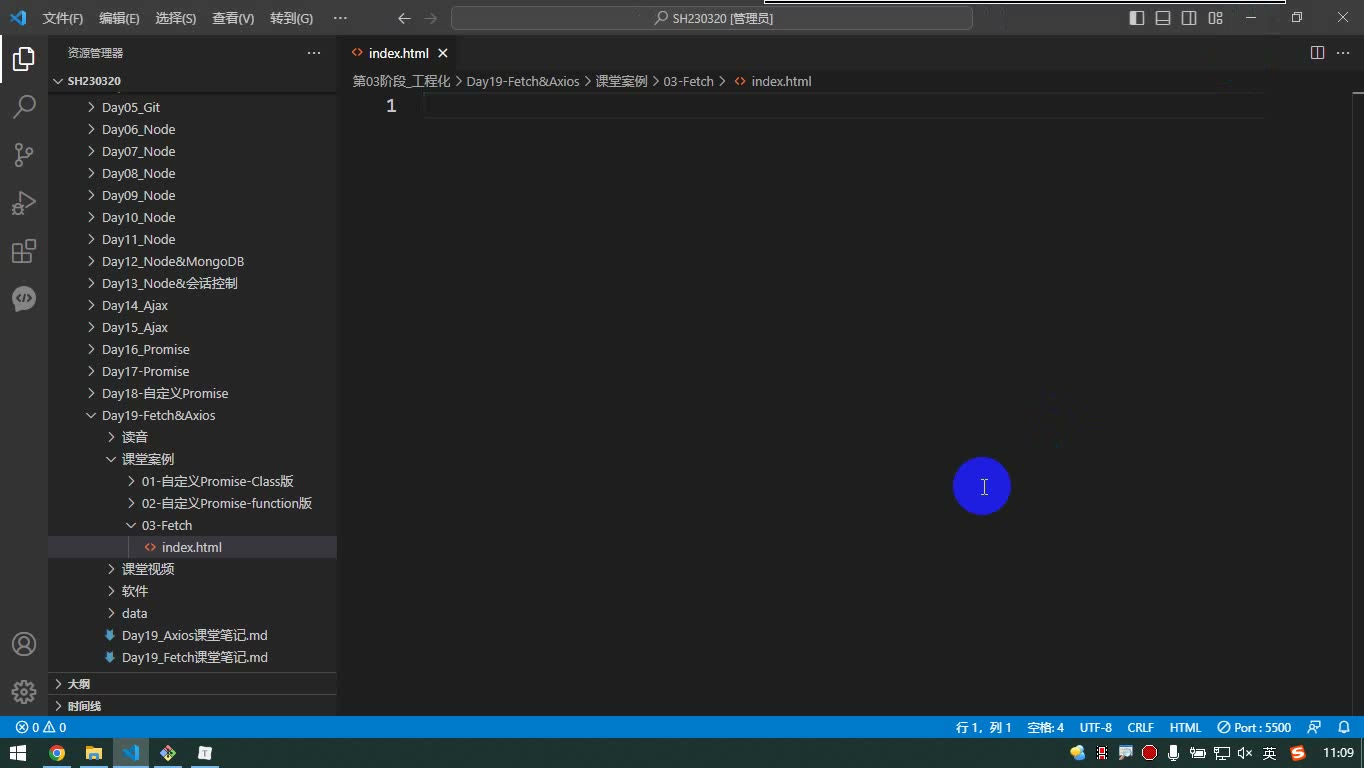1364x768 pixels.
Task: Open the Run and Debug view
Action: 24,203
